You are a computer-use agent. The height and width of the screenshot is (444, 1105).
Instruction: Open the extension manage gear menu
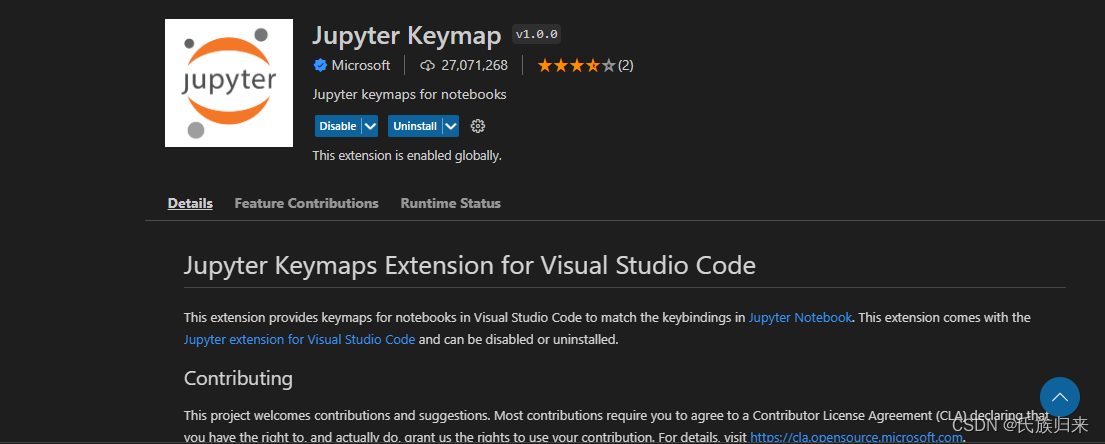pyautogui.click(x=478, y=126)
